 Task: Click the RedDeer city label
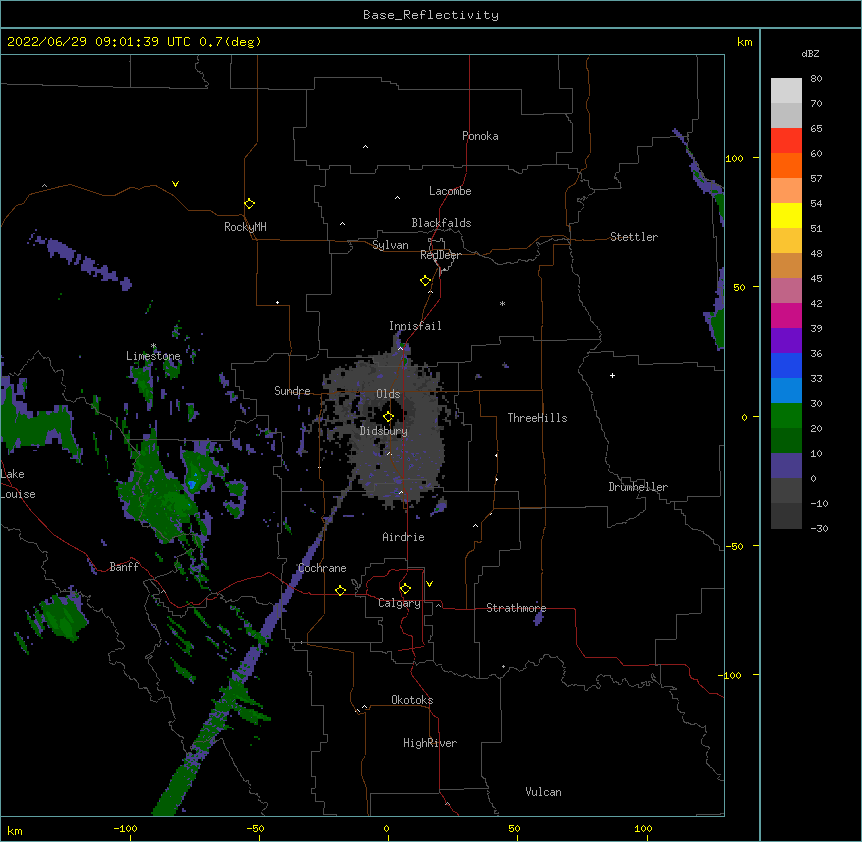coord(440,255)
